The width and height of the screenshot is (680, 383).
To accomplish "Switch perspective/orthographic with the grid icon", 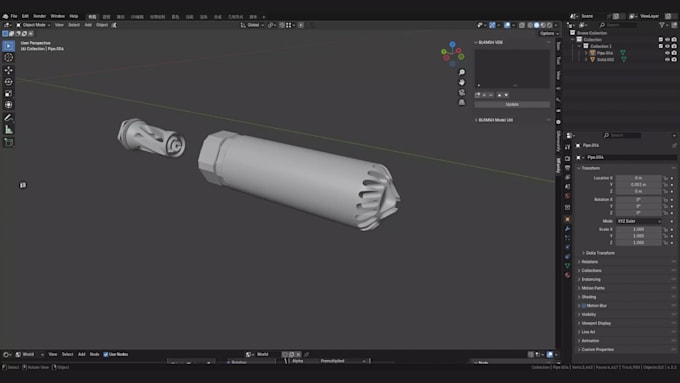I will [x=462, y=102].
